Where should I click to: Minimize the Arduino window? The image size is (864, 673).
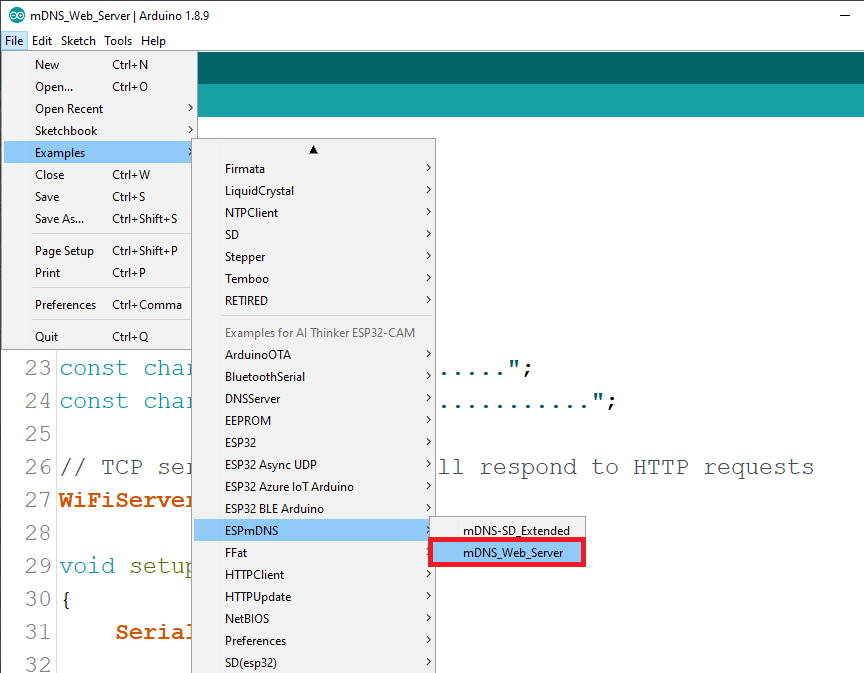point(845,15)
